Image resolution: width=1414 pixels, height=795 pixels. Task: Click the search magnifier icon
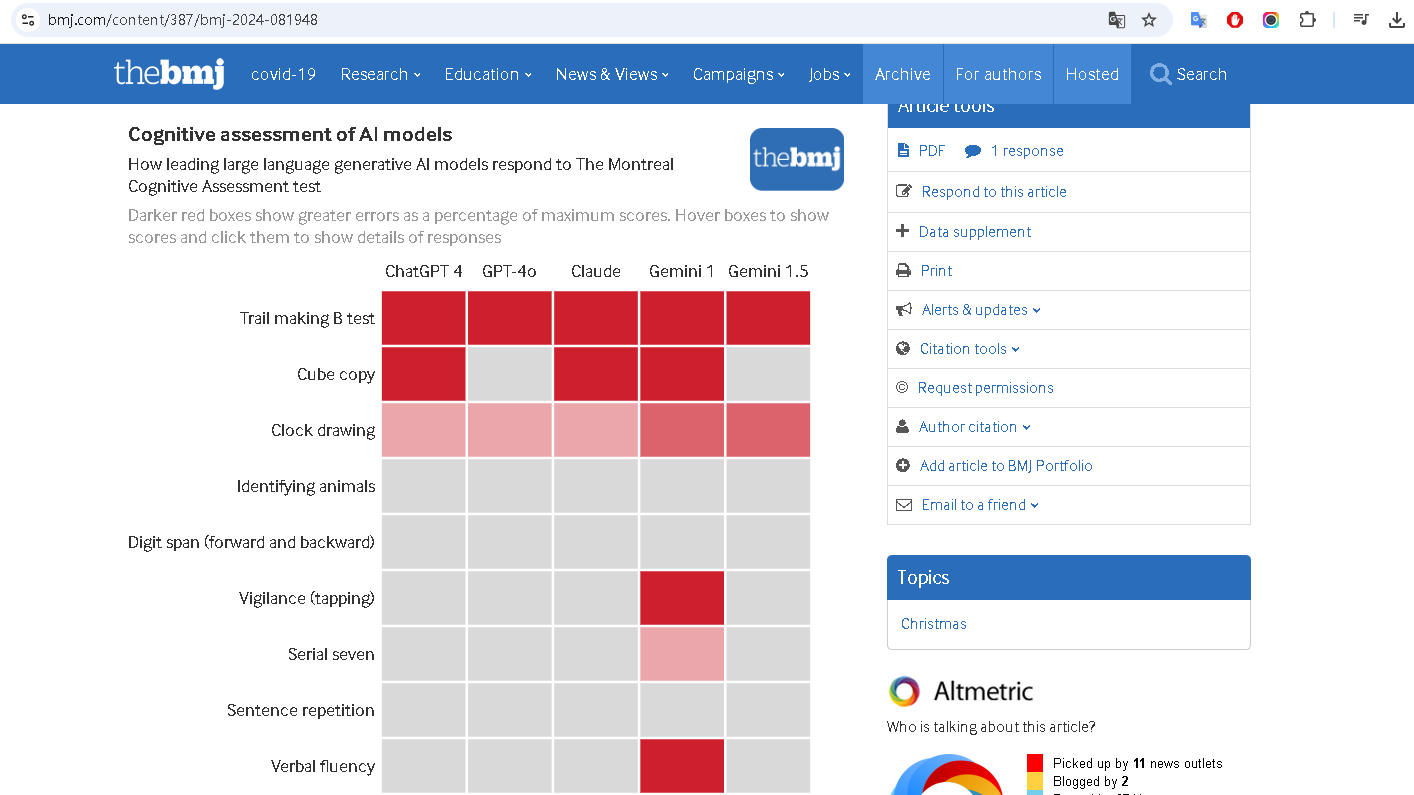(1160, 74)
